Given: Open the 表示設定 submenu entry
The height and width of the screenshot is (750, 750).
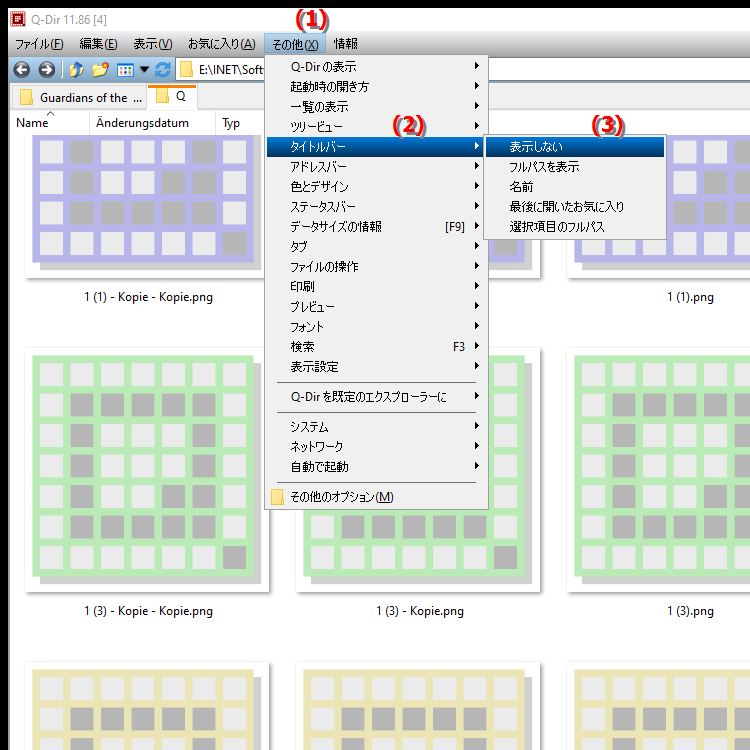Looking at the screenshot, I should click(376, 367).
